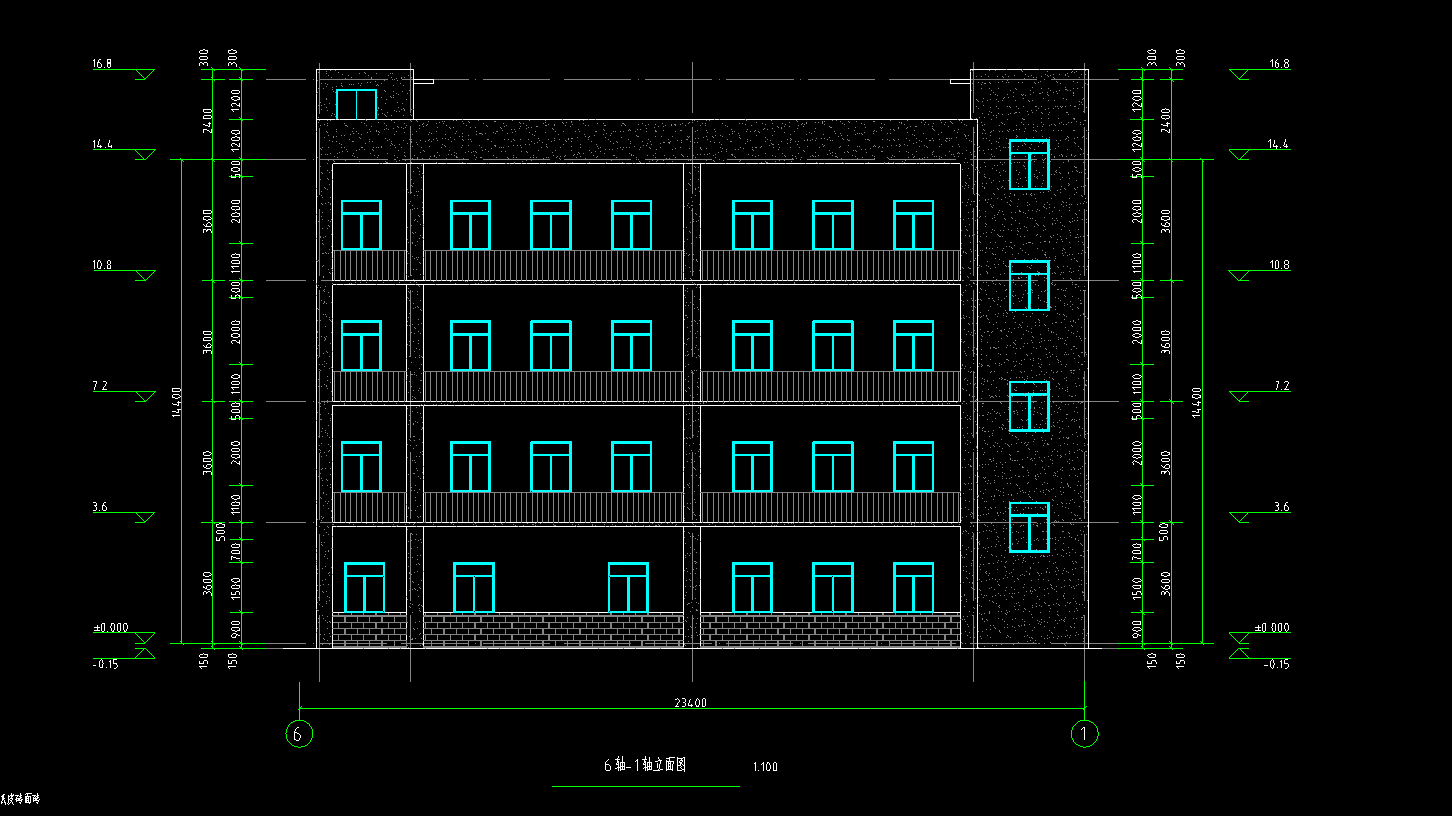This screenshot has height=816, width=1452.
Task: Click the right-side -0.15 elevation label
Action: tap(1276, 664)
